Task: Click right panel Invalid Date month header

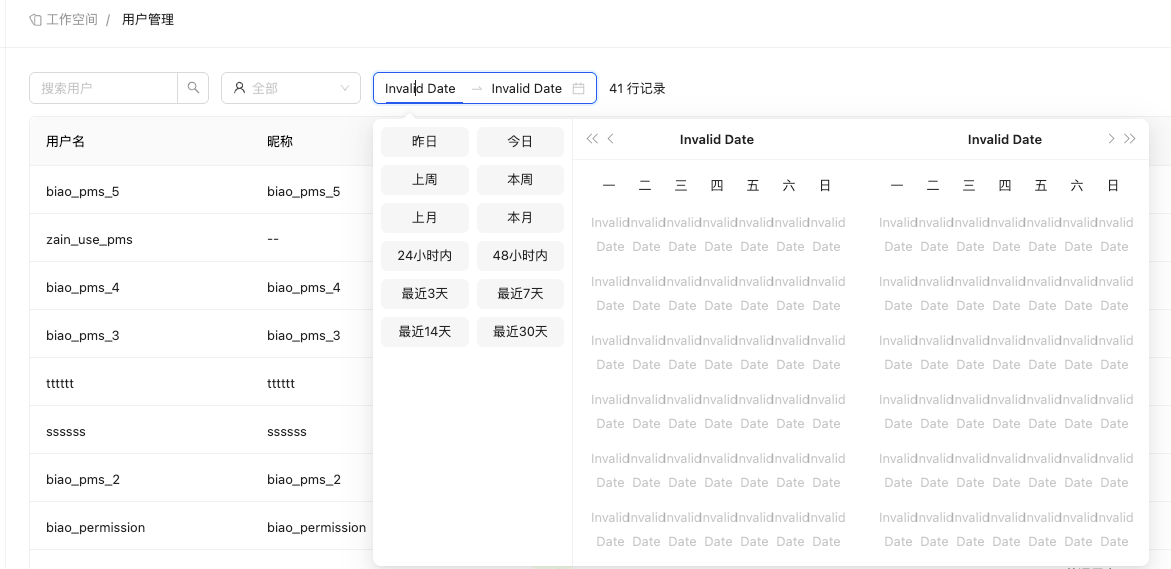Action: point(1004,140)
